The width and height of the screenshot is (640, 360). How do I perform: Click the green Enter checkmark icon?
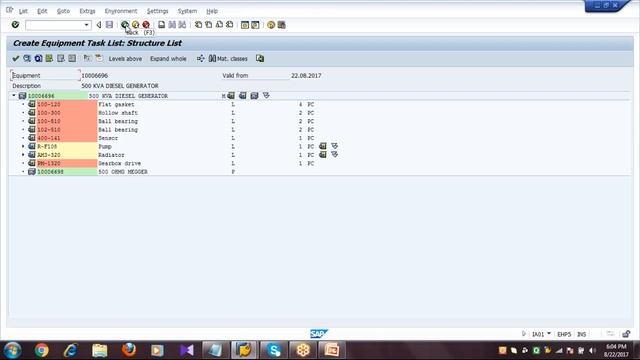16,25
